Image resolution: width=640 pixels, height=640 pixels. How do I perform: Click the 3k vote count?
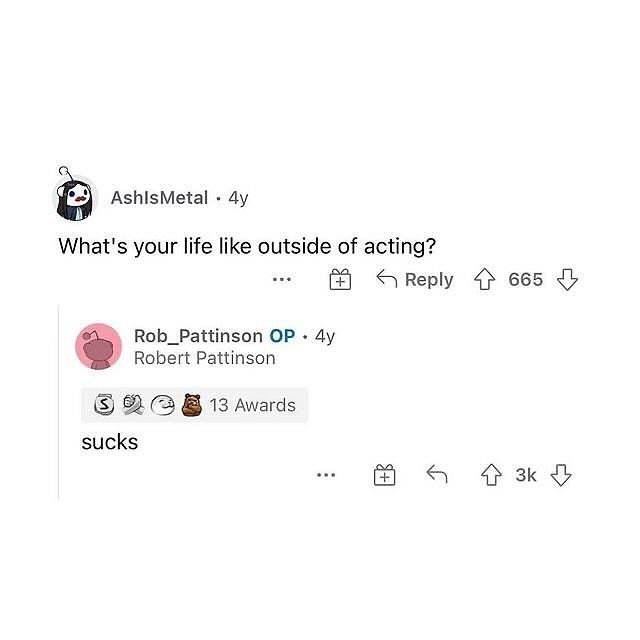[x=526, y=475]
